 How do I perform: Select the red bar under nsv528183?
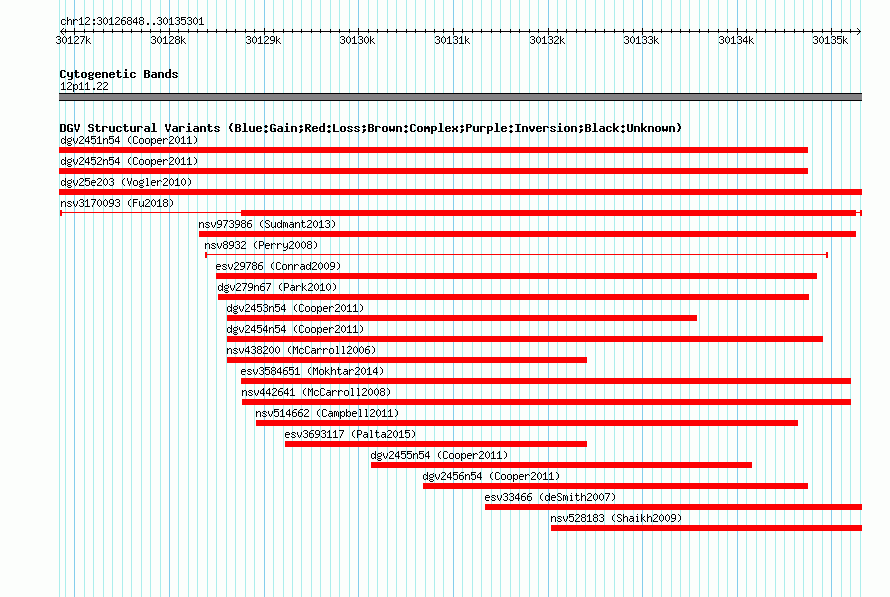[x=706, y=528]
